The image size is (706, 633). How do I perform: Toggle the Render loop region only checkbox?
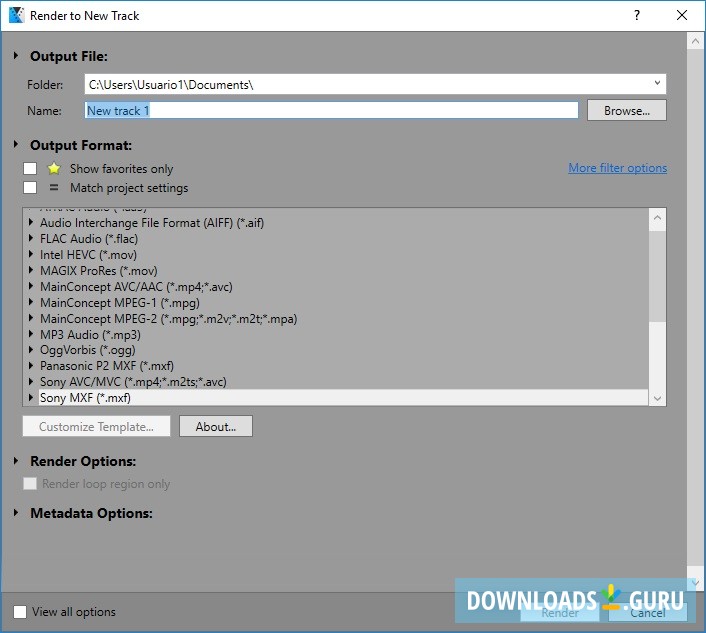pyautogui.click(x=30, y=484)
